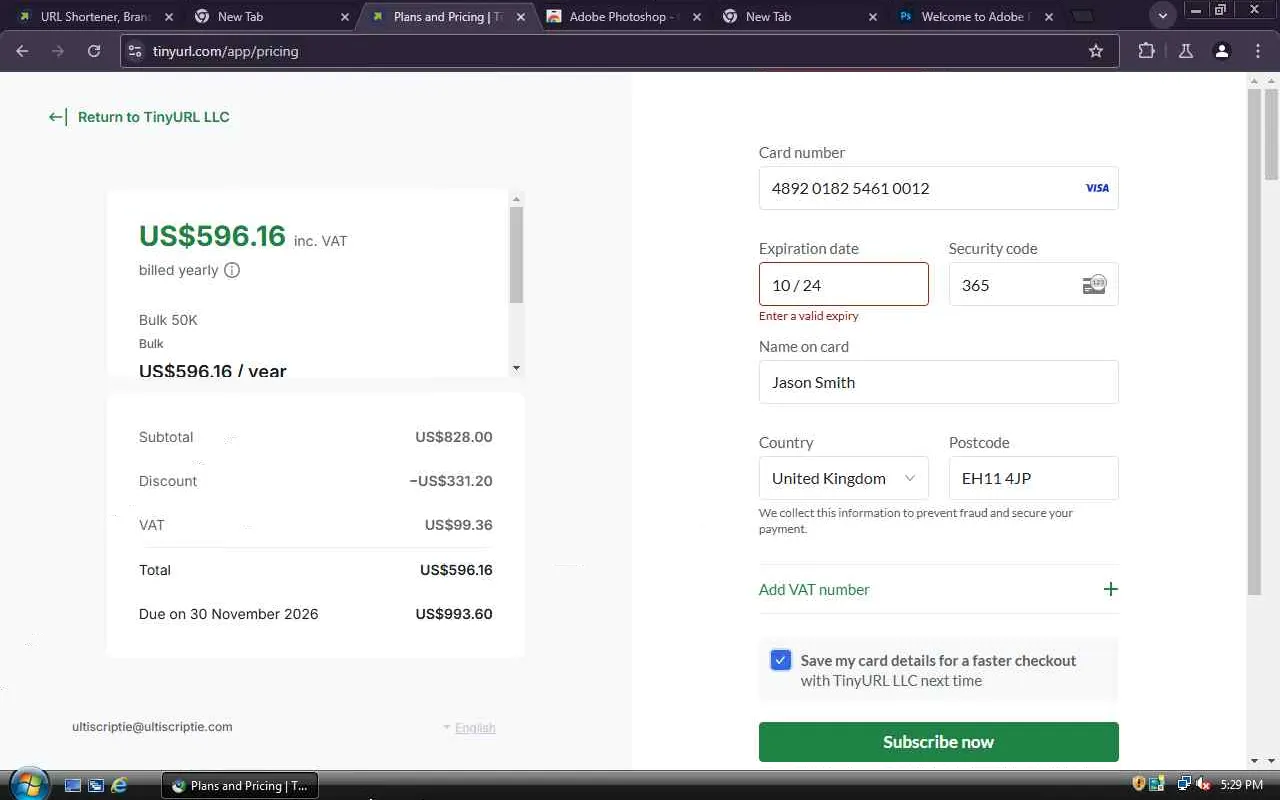Click the Bulk 50K plan name
Screen dimensions: 1280x800
[x=168, y=320]
